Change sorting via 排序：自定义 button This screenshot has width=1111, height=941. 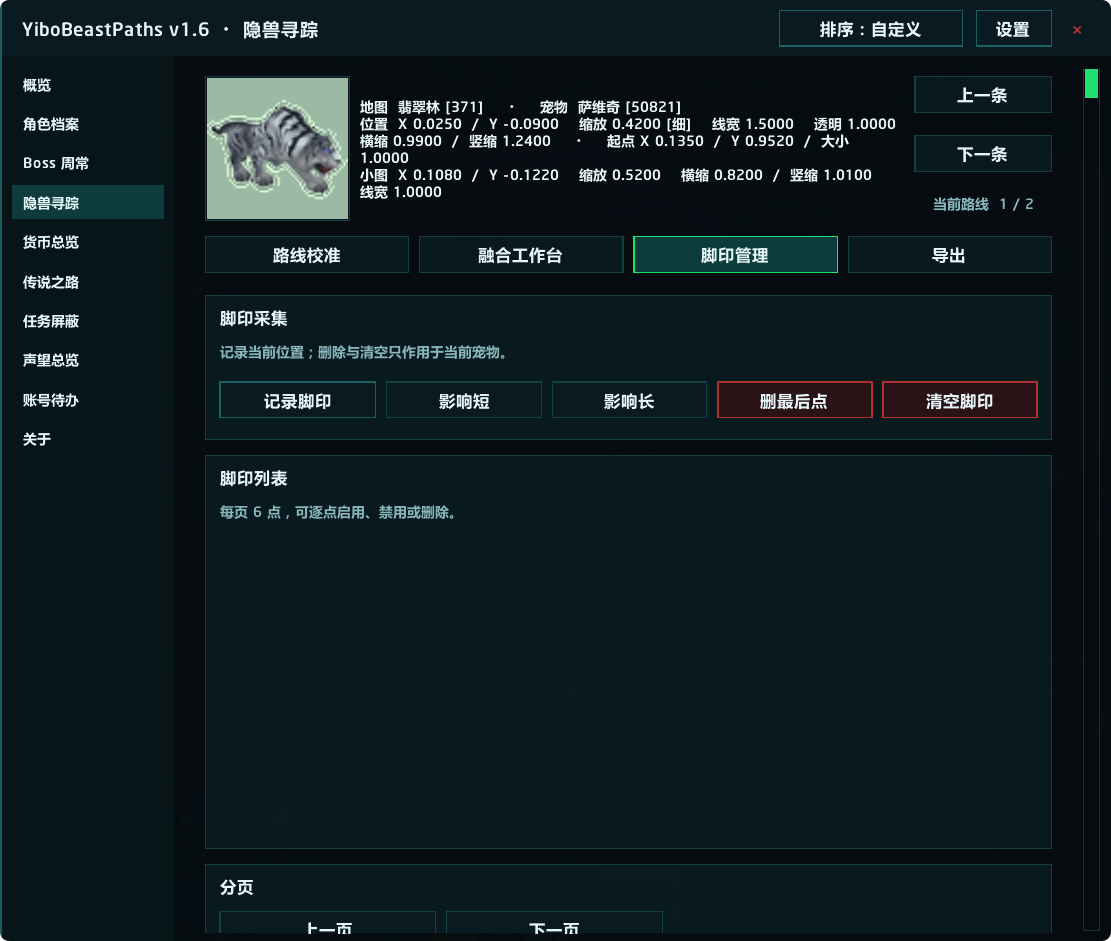tap(870, 29)
